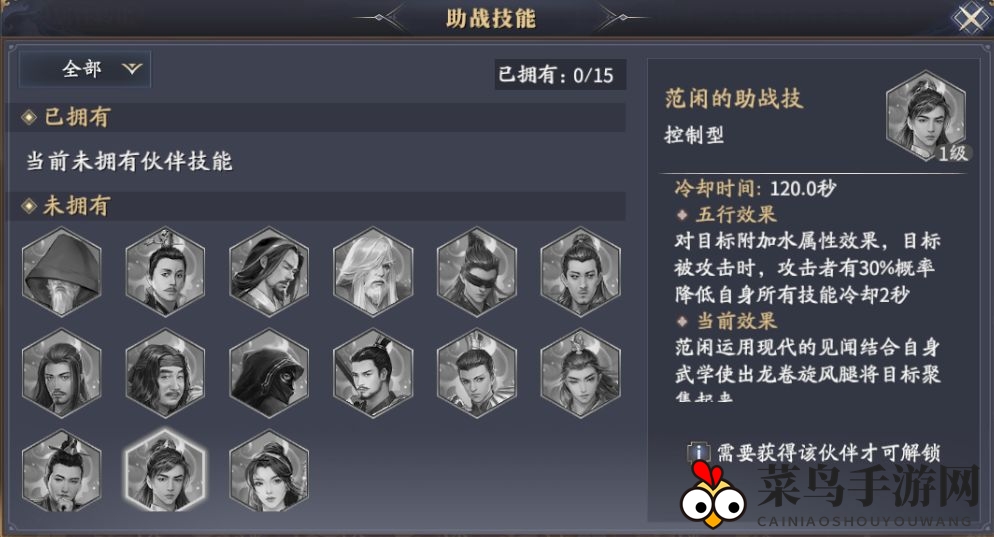Close the 助战技能 window
994x537 pixels.
(x=971, y=18)
